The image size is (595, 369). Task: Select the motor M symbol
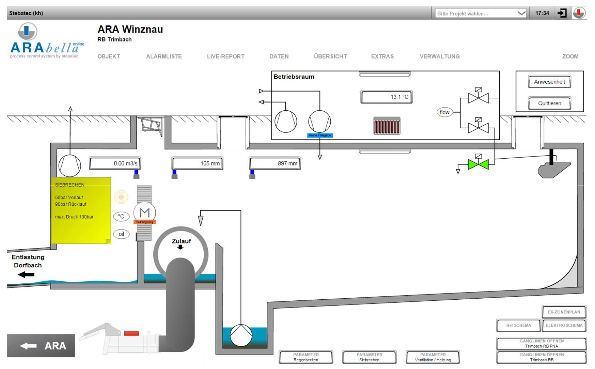tap(145, 213)
